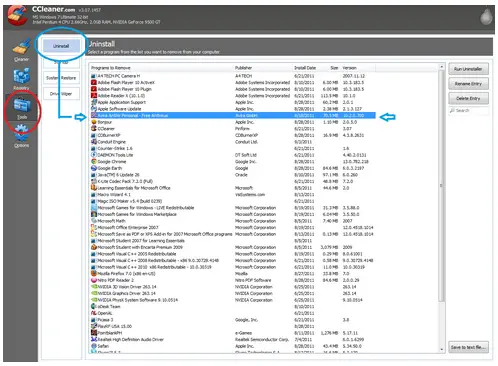Viewport: 498px width, 366px height.
Task: Click the K-Lite Codec Pack icon
Action: click(x=94, y=181)
